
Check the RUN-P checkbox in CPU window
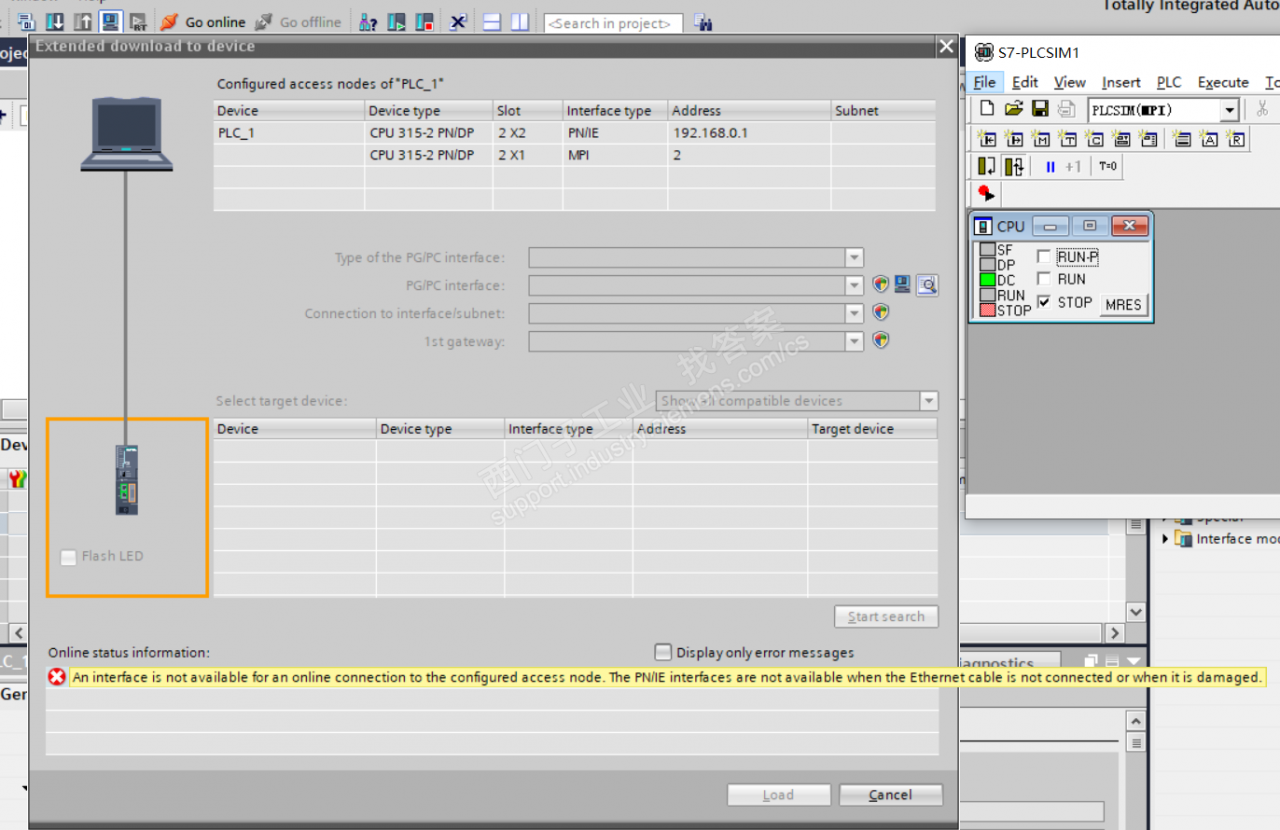pos(1044,257)
